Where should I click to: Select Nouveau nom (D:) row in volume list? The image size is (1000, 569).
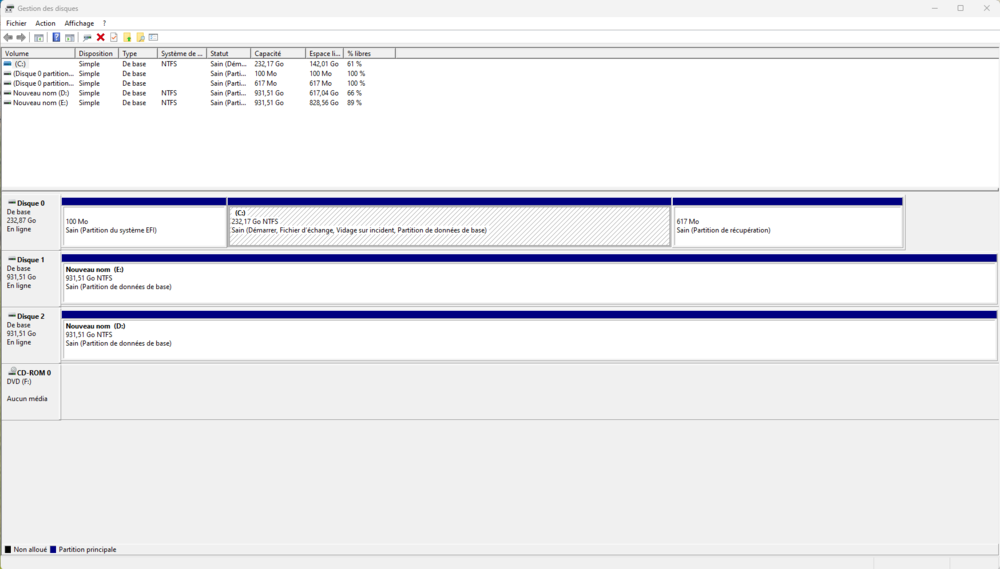coord(40,93)
